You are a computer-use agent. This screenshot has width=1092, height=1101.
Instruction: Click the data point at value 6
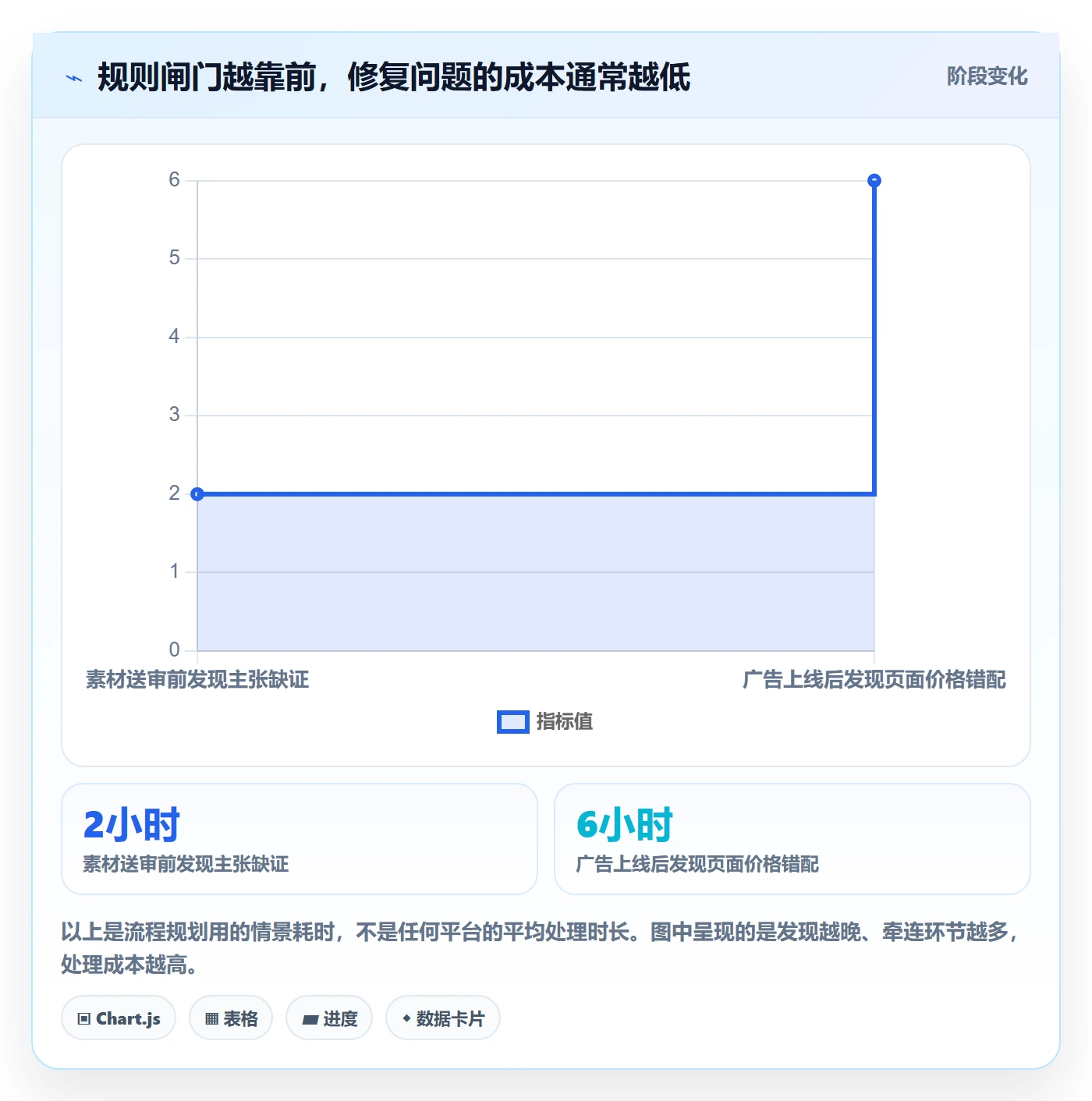click(874, 180)
